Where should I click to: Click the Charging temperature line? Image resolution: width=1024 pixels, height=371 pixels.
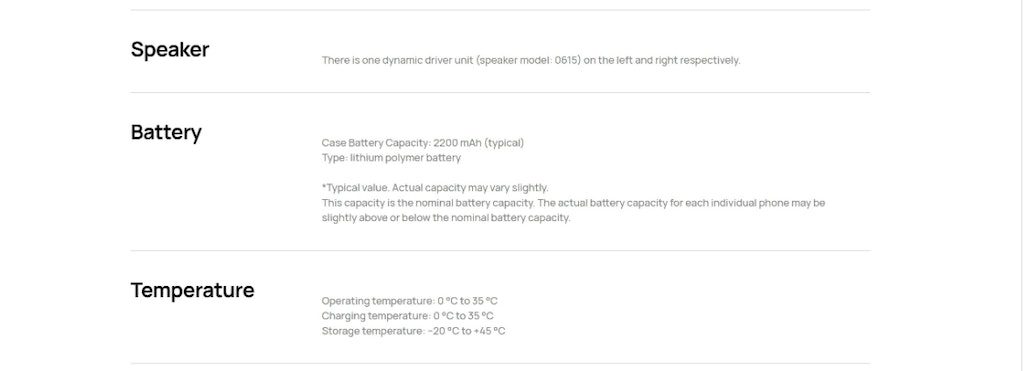tap(408, 316)
